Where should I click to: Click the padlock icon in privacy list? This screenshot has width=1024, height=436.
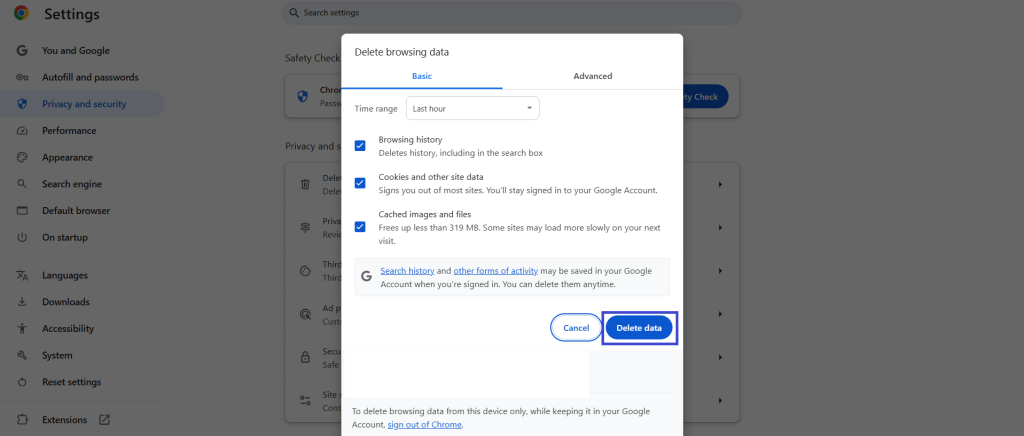click(305, 357)
